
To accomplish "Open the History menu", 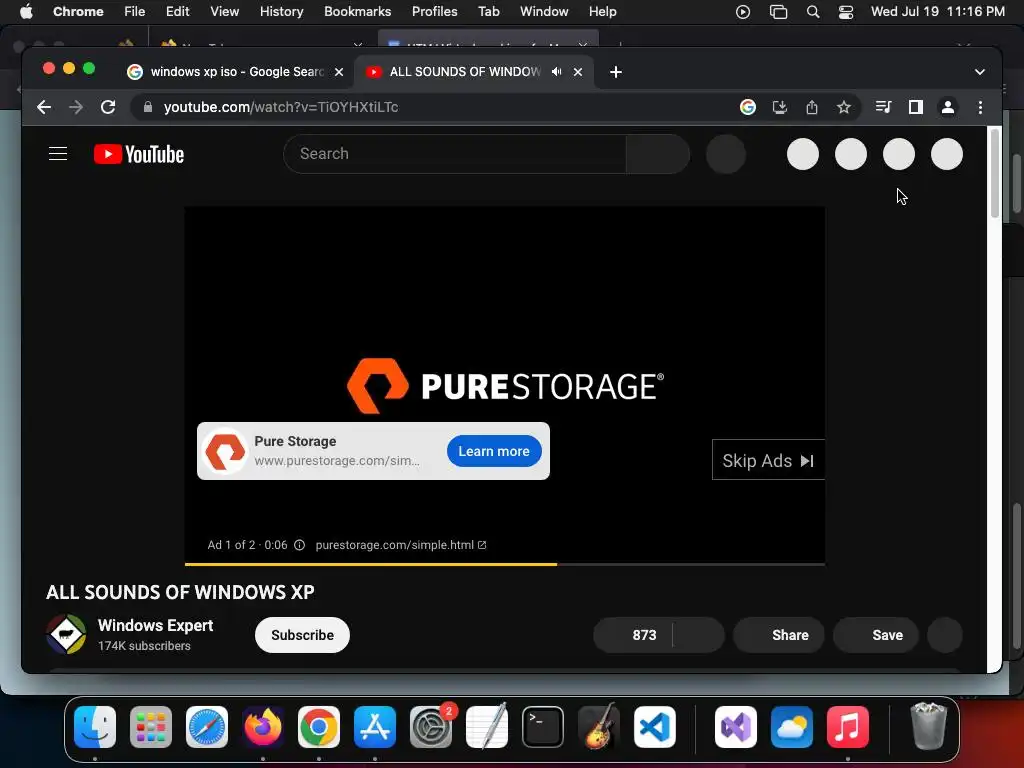I will click(x=281, y=11).
